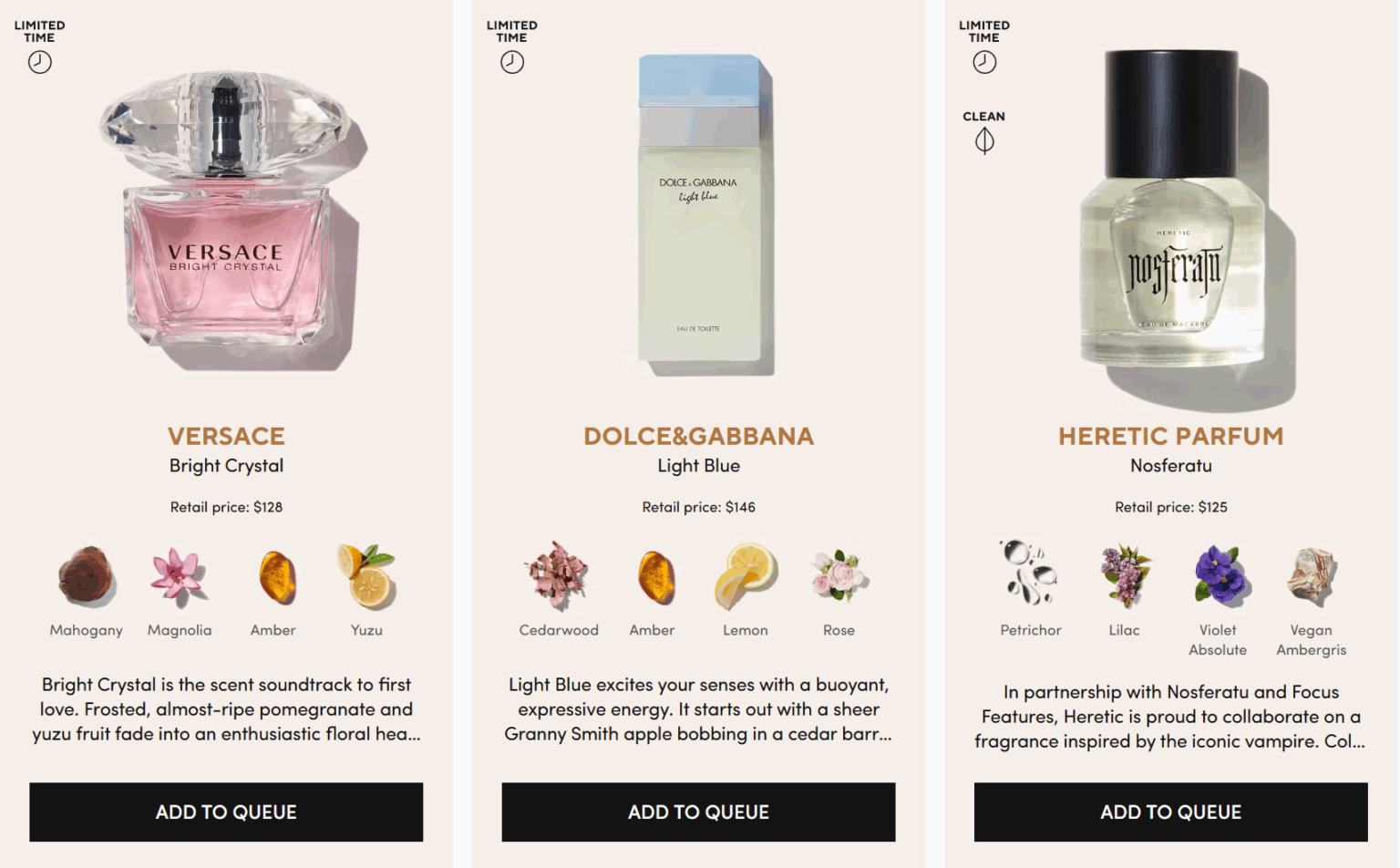
Task: Expand truncated Bright Crystal description text
Action: point(226,709)
